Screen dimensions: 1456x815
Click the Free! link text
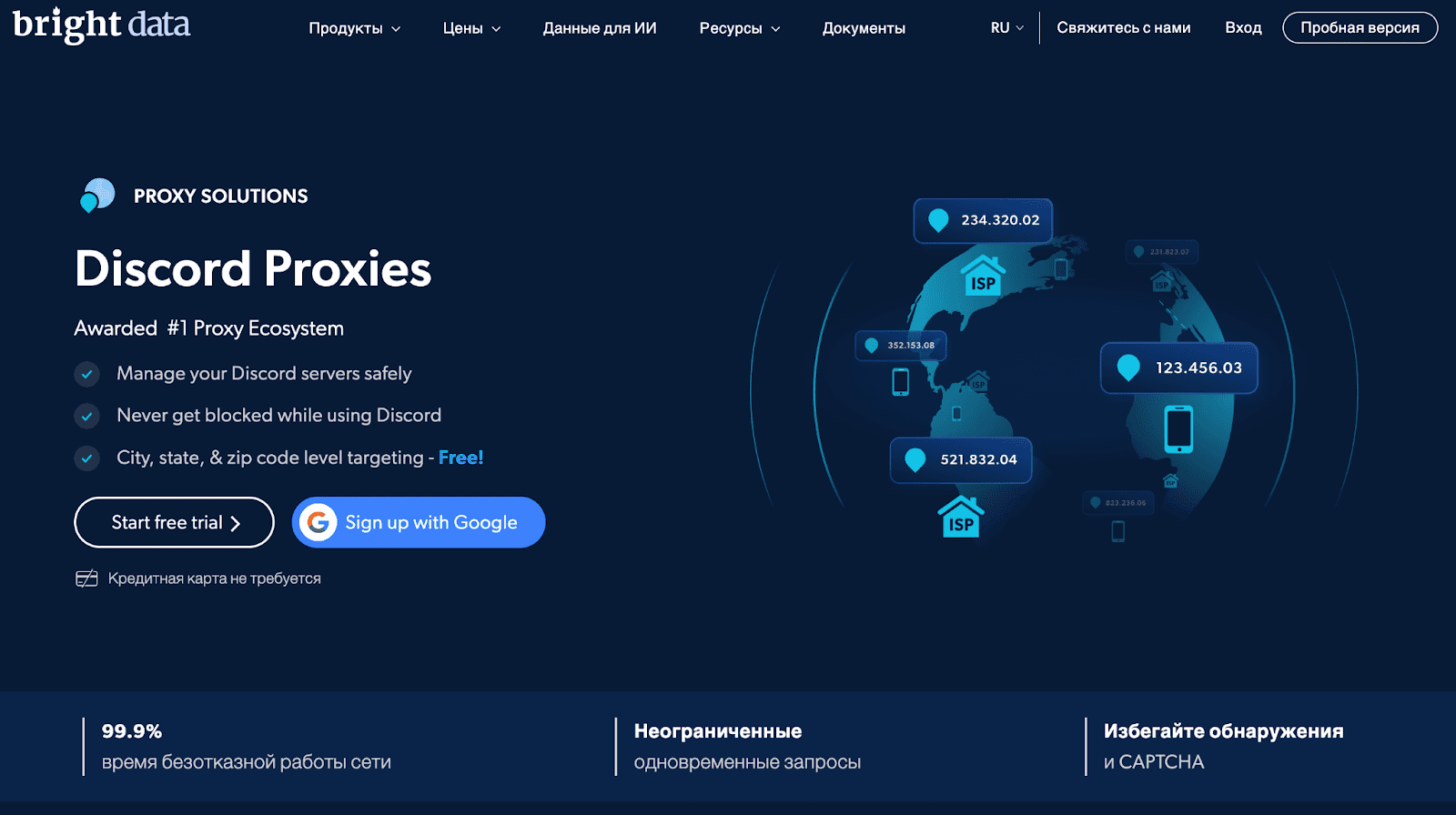click(460, 458)
